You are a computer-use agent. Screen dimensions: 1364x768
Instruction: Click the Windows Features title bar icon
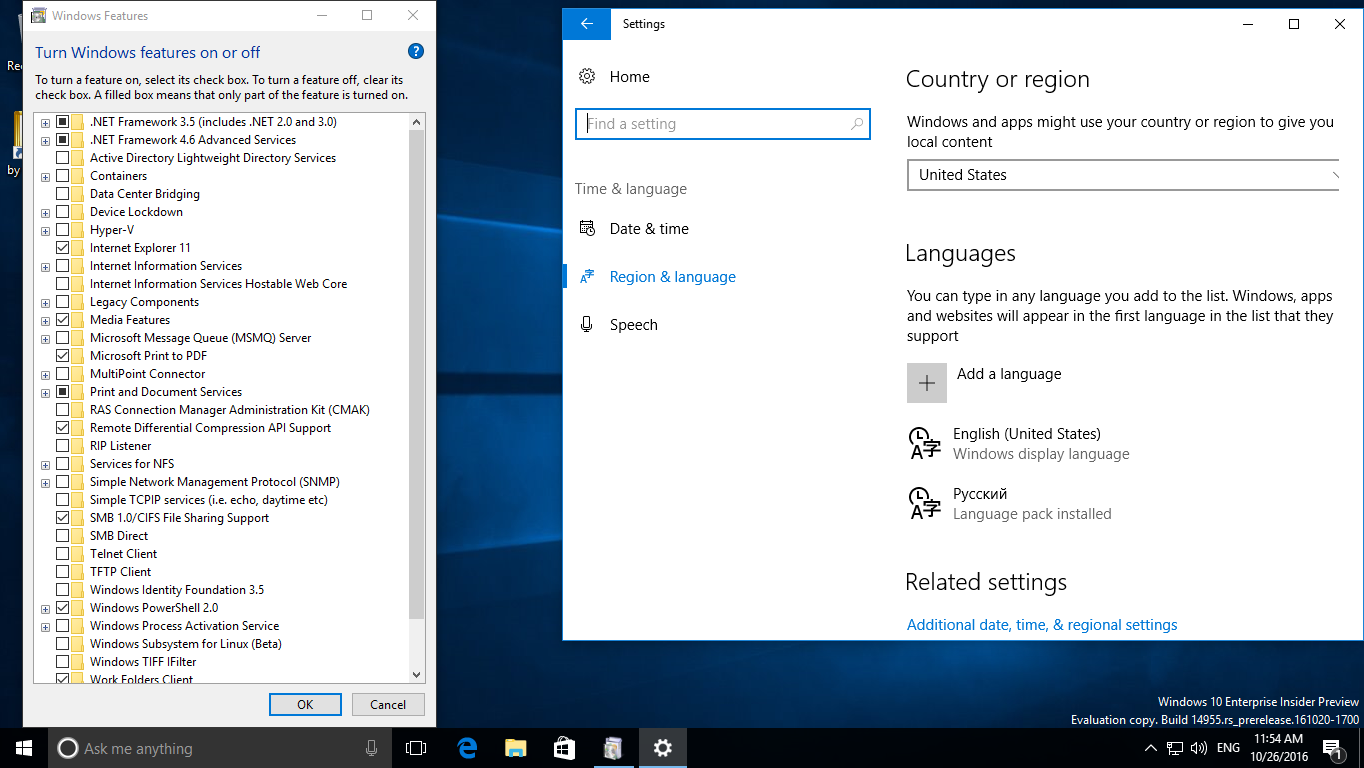click(x=39, y=16)
